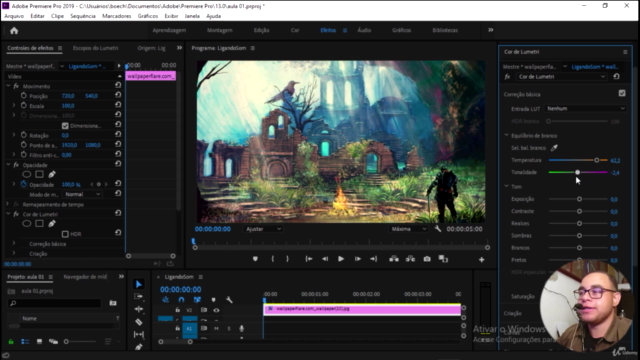Open the Marcadores menu
The height and width of the screenshot is (360, 640).
[117, 16]
